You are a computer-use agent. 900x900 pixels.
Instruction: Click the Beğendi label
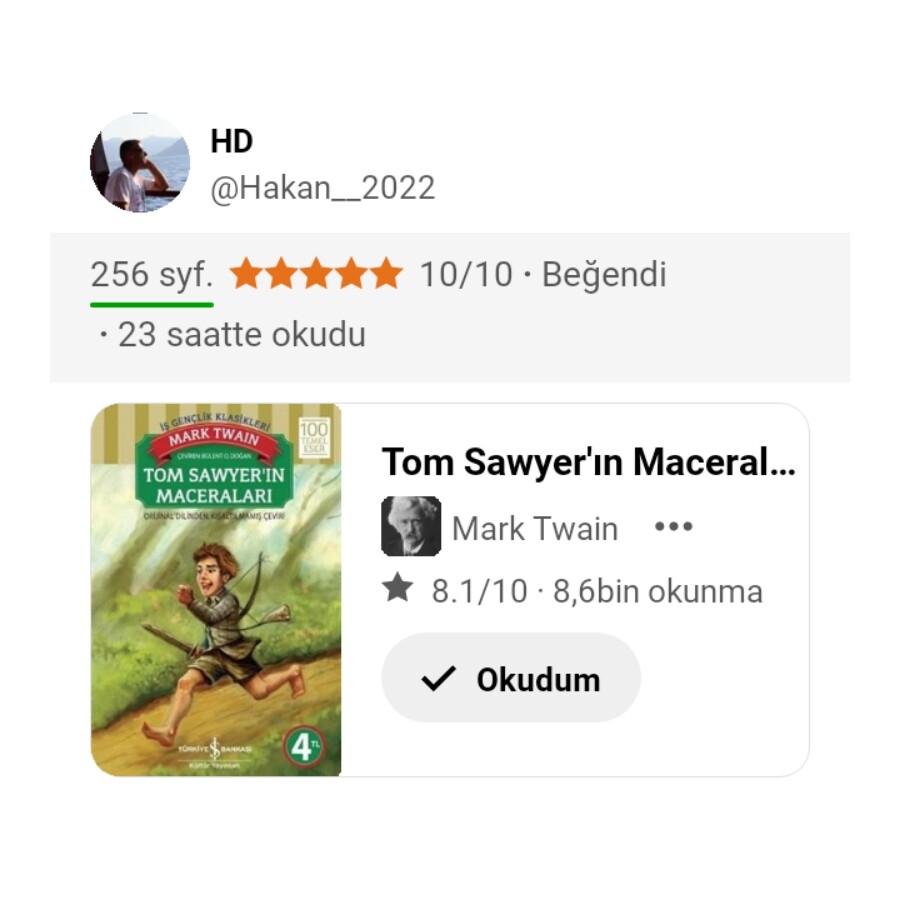(604, 276)
